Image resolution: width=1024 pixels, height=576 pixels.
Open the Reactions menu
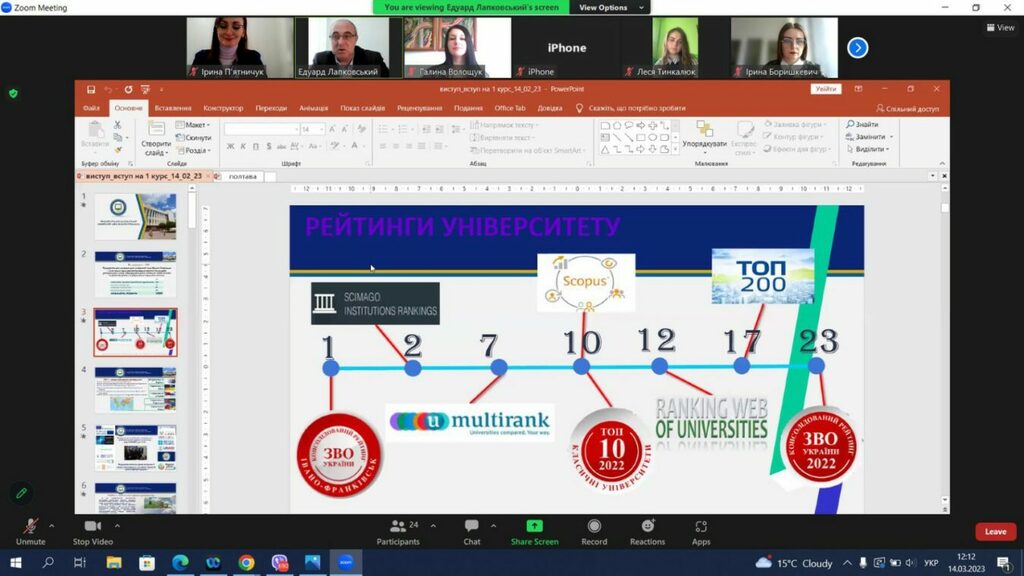pyautogui.click(x=647, y=530)
